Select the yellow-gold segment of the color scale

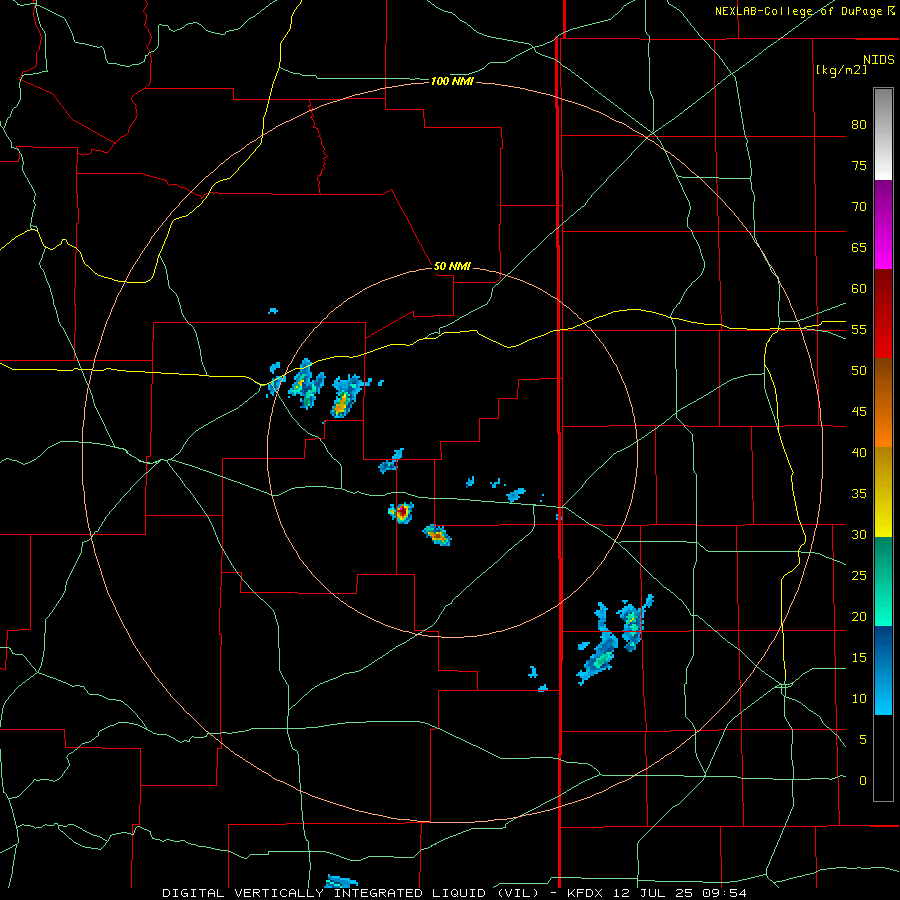883,492
